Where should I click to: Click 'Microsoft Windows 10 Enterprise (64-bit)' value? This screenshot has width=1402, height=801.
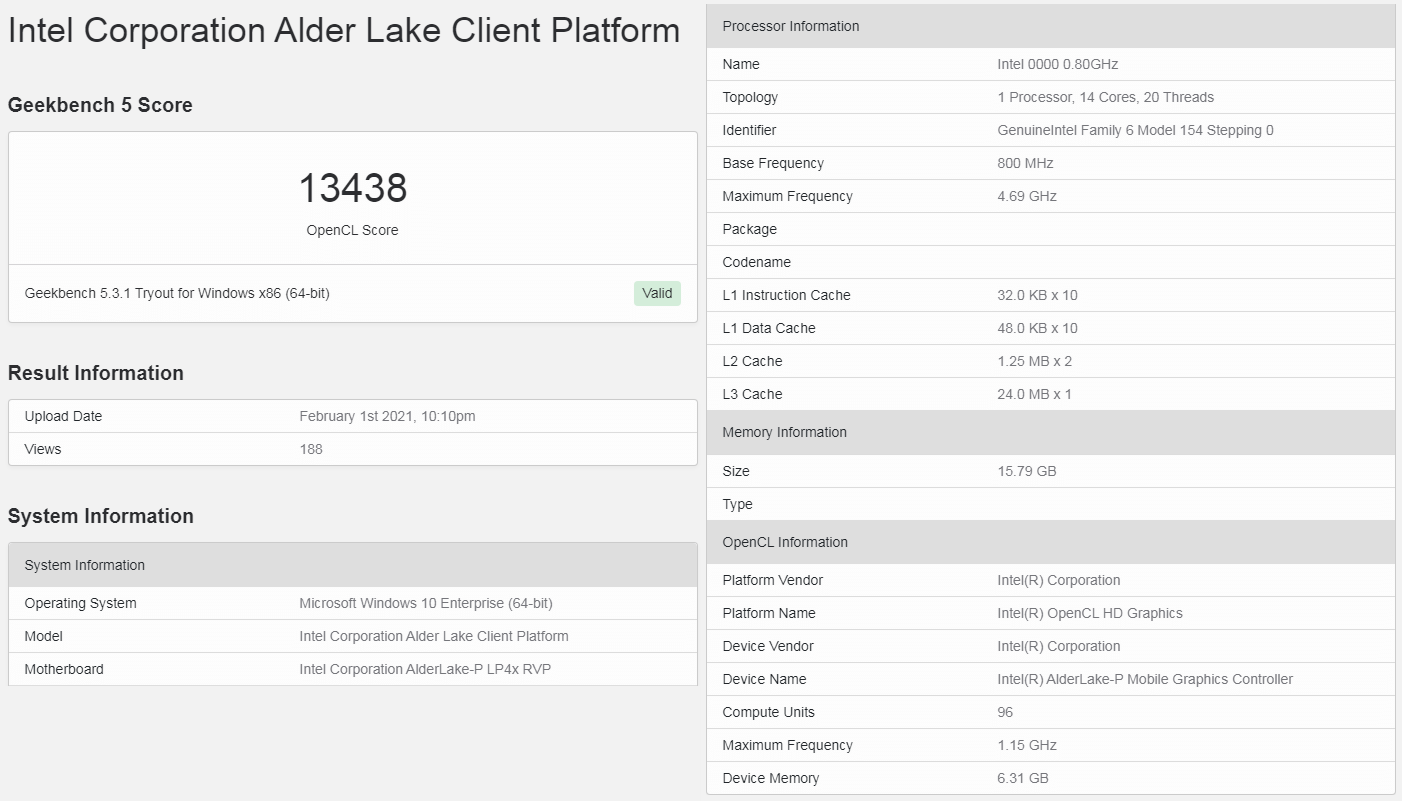click(x=426, y=603)
